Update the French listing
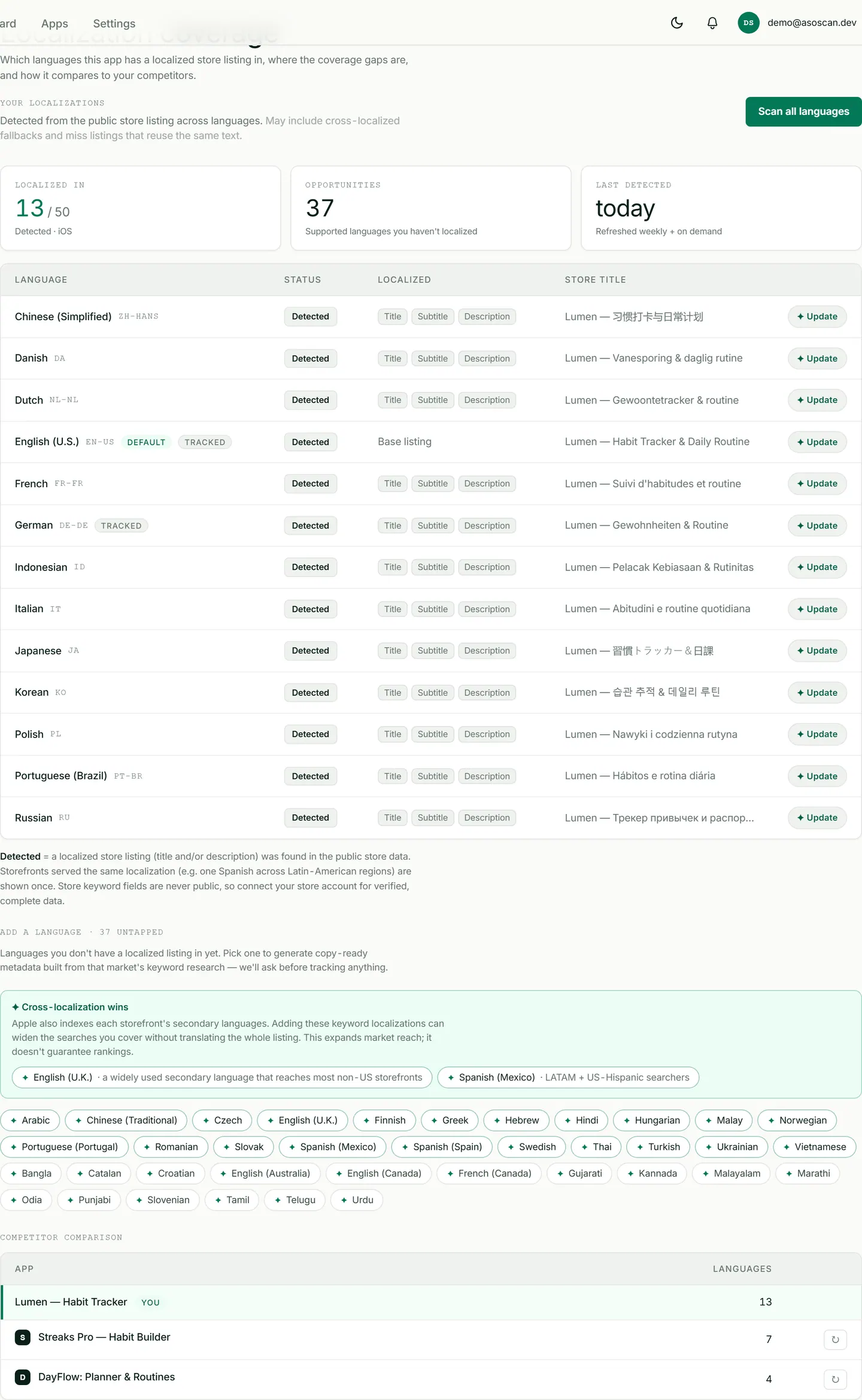Viewport: 862px width, 1400px height. click(817, 484)
